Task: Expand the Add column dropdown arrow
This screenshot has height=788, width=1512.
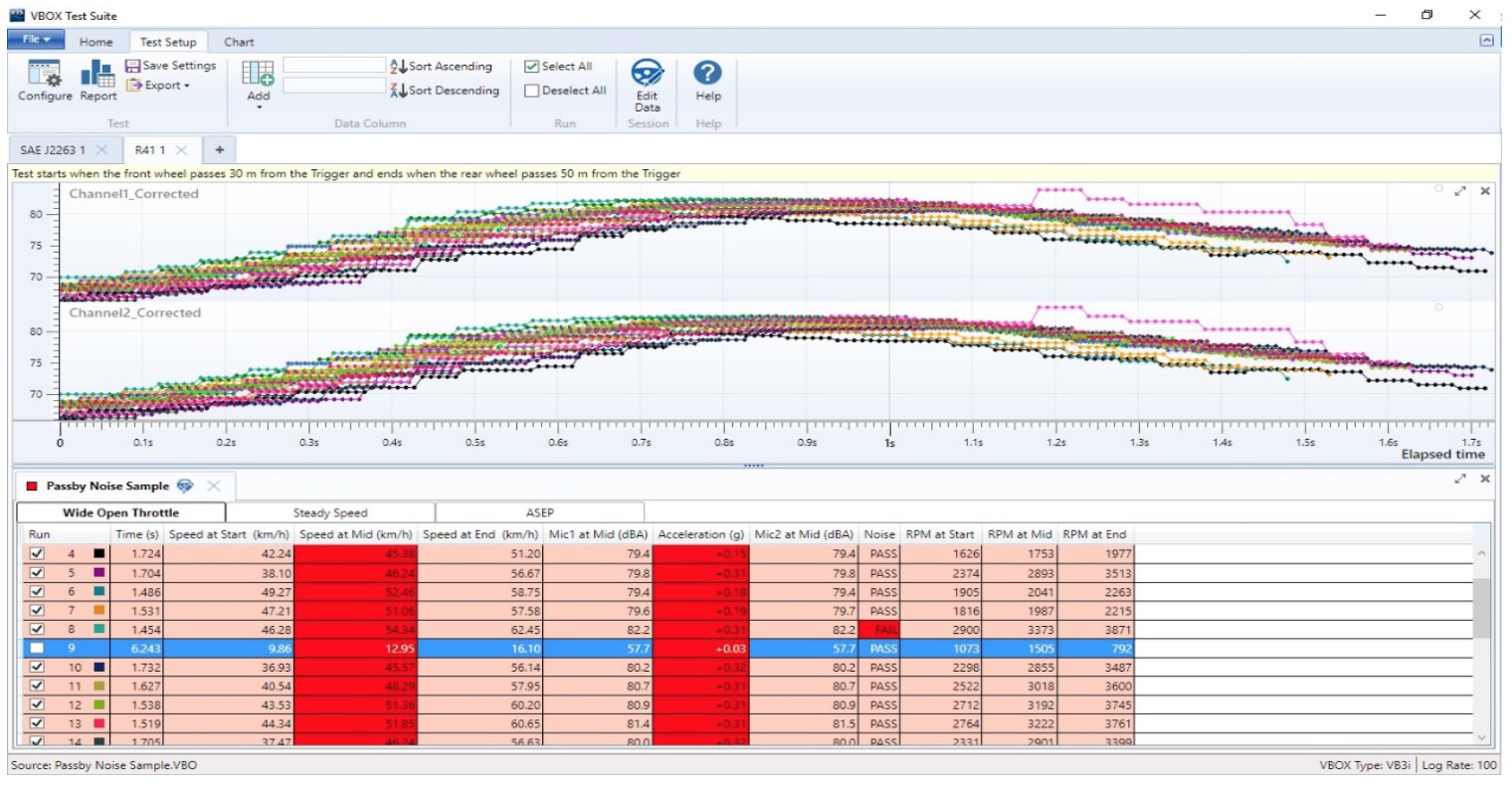Action: tap(259, 107)
